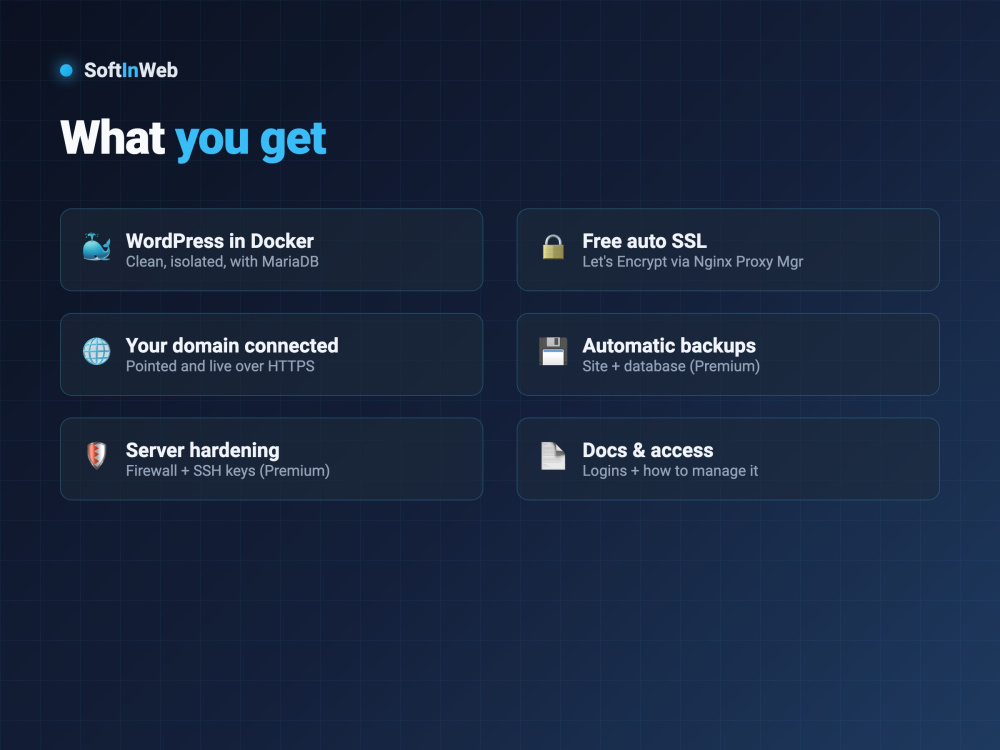Click the floppy disk backups icon
This screenshot has width=1000, height=750.
pos(553,351)
